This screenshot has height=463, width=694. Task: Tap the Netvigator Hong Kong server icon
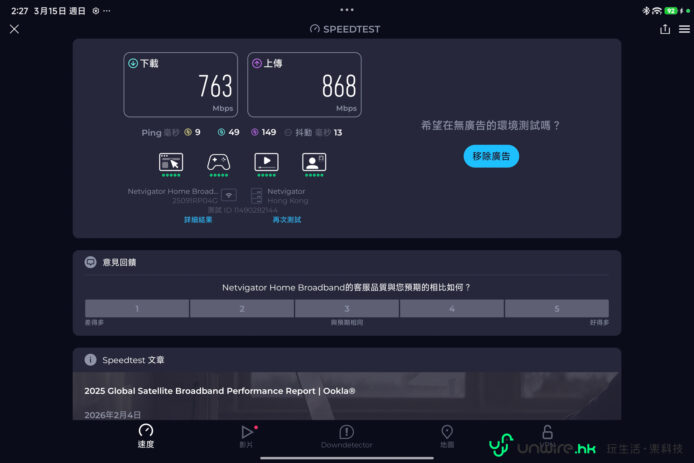(x=256, y=195)
